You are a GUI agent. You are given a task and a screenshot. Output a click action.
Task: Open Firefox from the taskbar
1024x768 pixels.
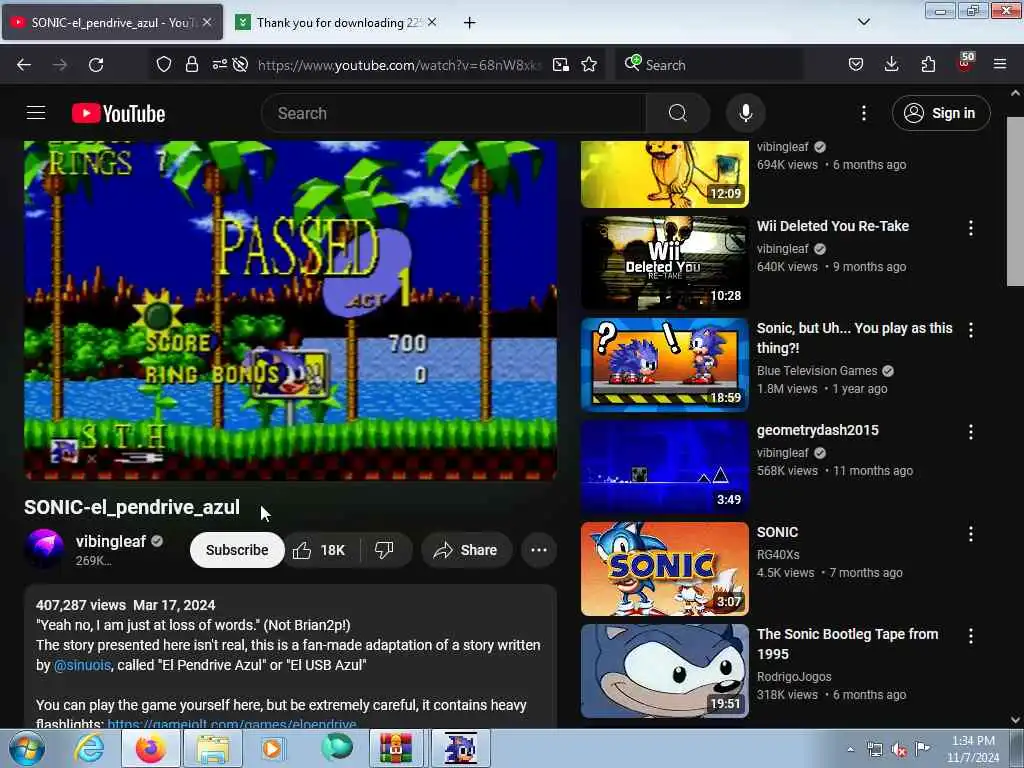click(x=151, y=748)
